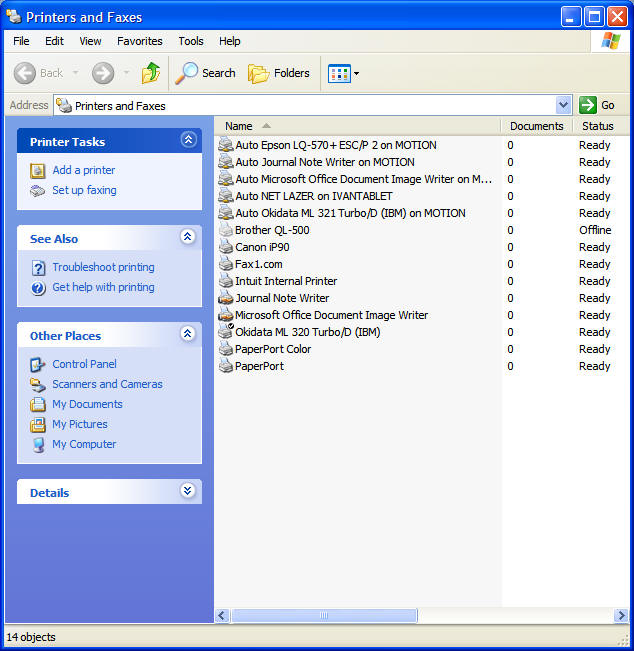
Task: Click the Troubleshoot printing link
Action: (103, 267)
